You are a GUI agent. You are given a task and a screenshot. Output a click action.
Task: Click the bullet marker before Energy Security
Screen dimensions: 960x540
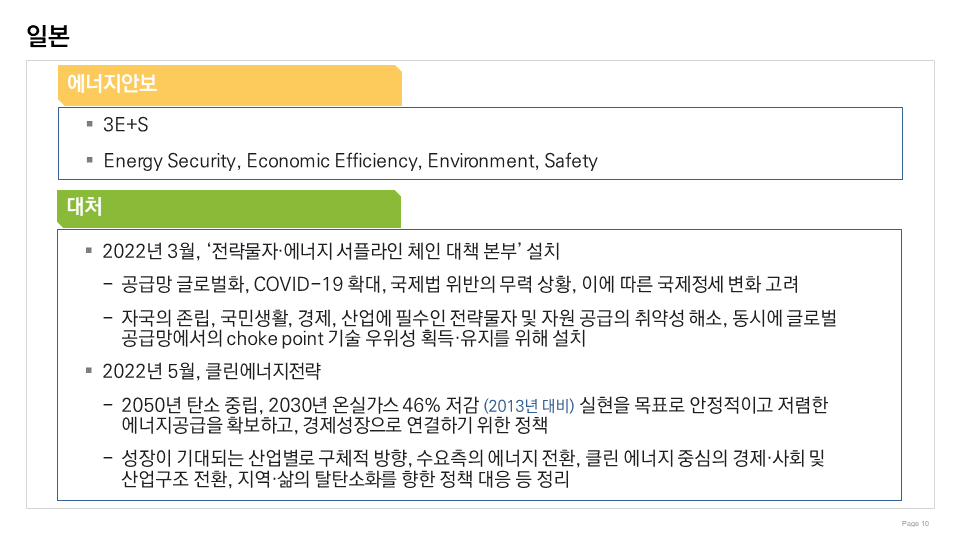tap(90, 160)
